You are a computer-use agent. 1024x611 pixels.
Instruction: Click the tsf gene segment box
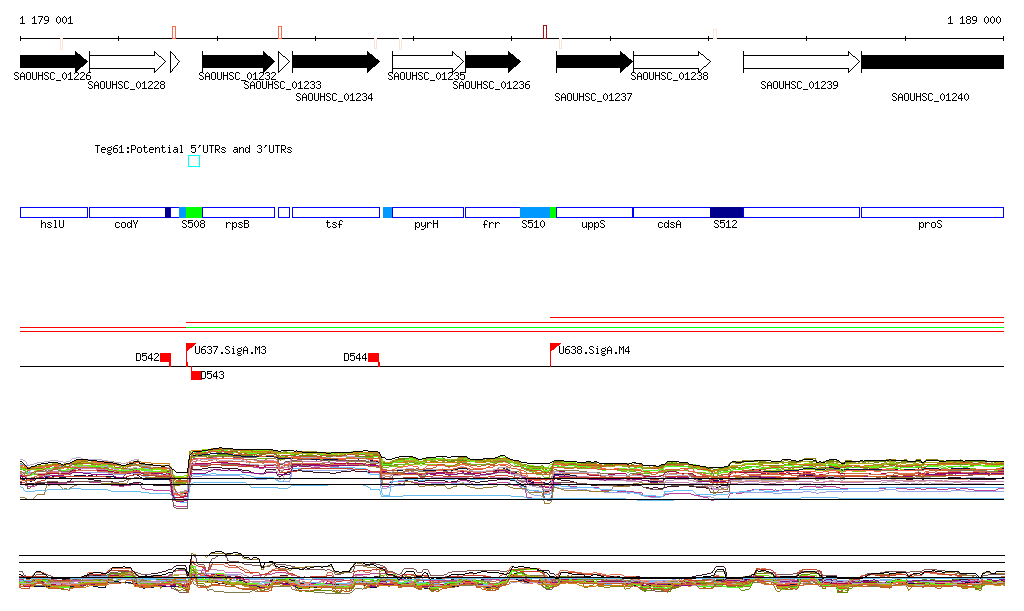click(335, 212)
